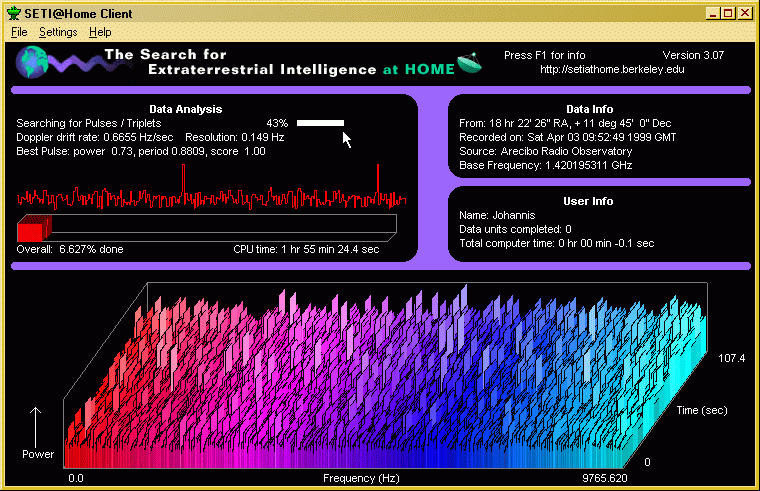Screen dimensions: 760x491
Task: Click the 3D power spectrum graph
Action: click(385, 376)
